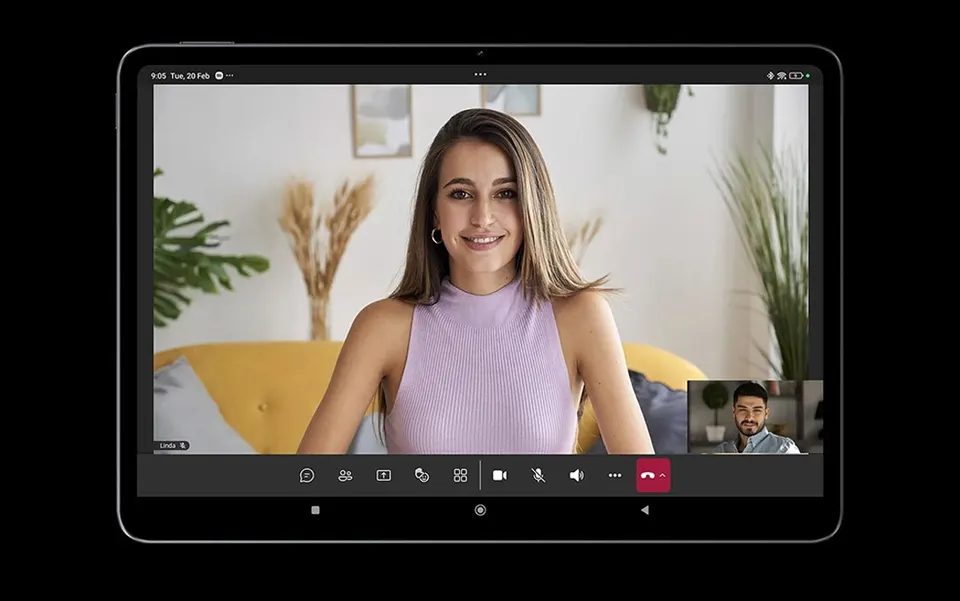This screenshot has width=960, height=601.
Task: Tap the Tue, 20 Feb date
Action: pyautogui.click(x=190, y=76)
